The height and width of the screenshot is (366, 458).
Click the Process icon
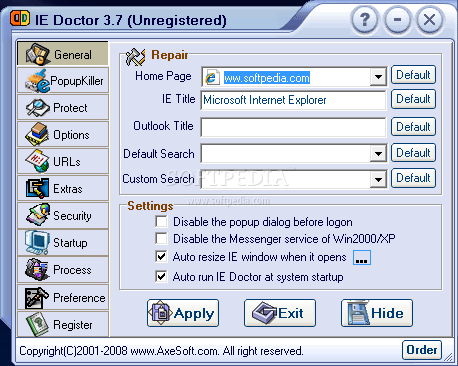pos(37,269)
